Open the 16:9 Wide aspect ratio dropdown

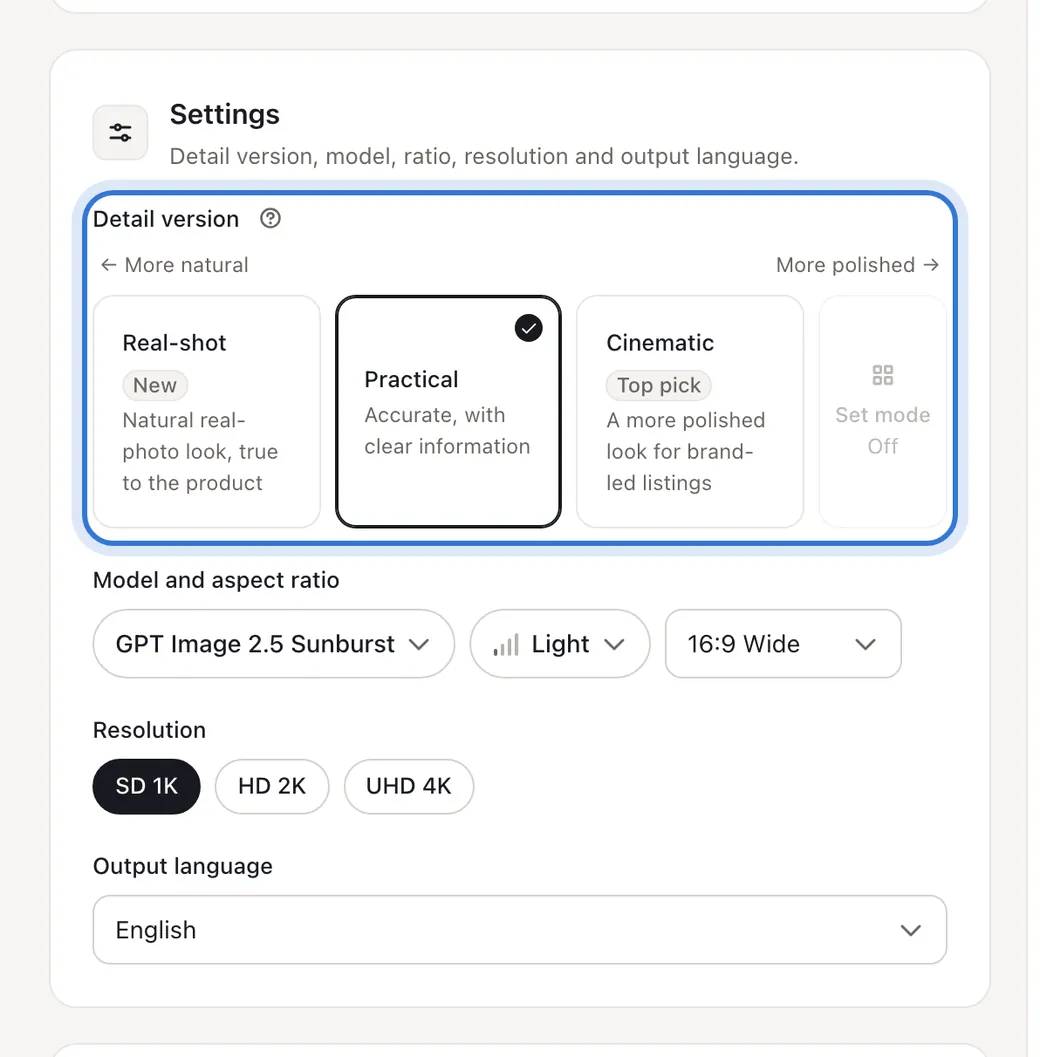[783, 644]
